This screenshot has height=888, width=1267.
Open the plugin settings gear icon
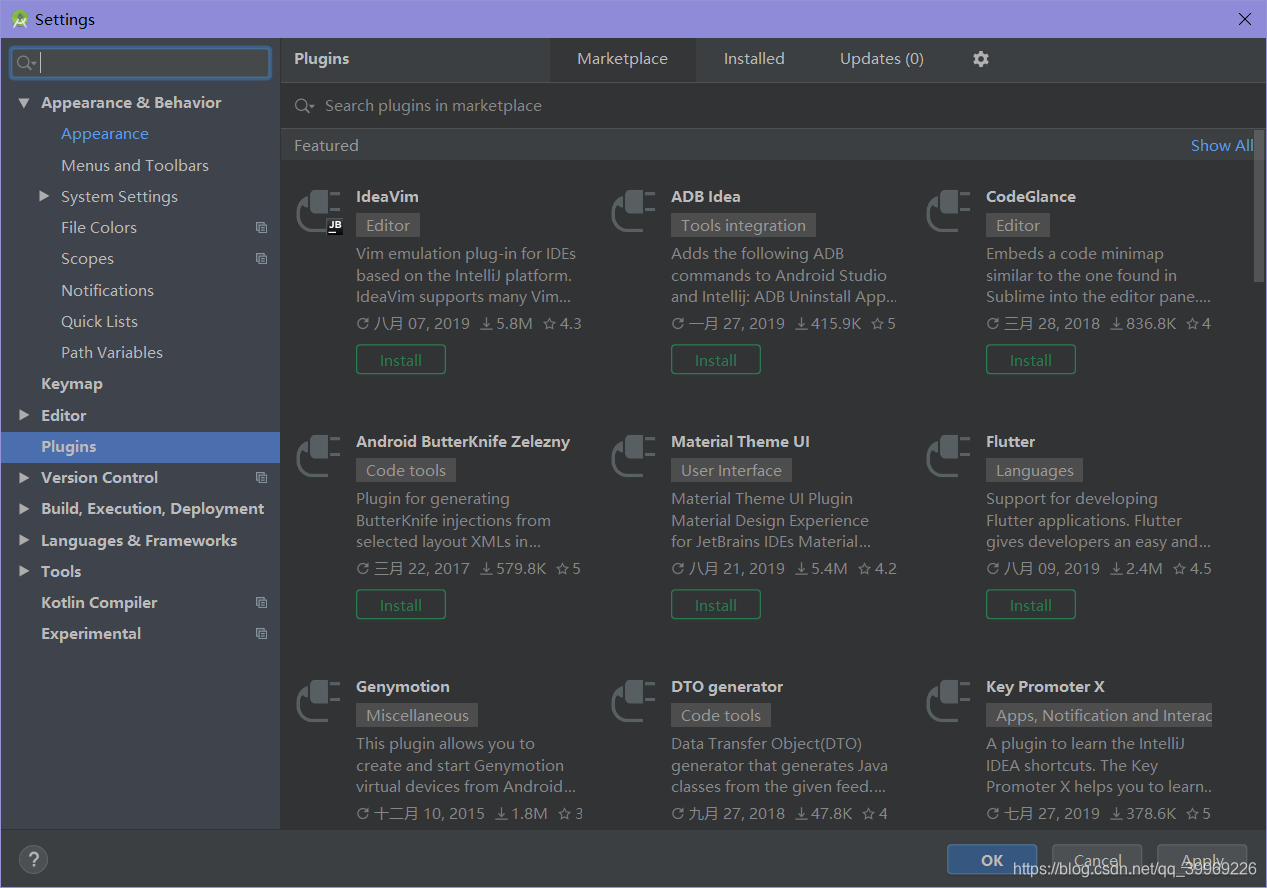click(980, 59)
